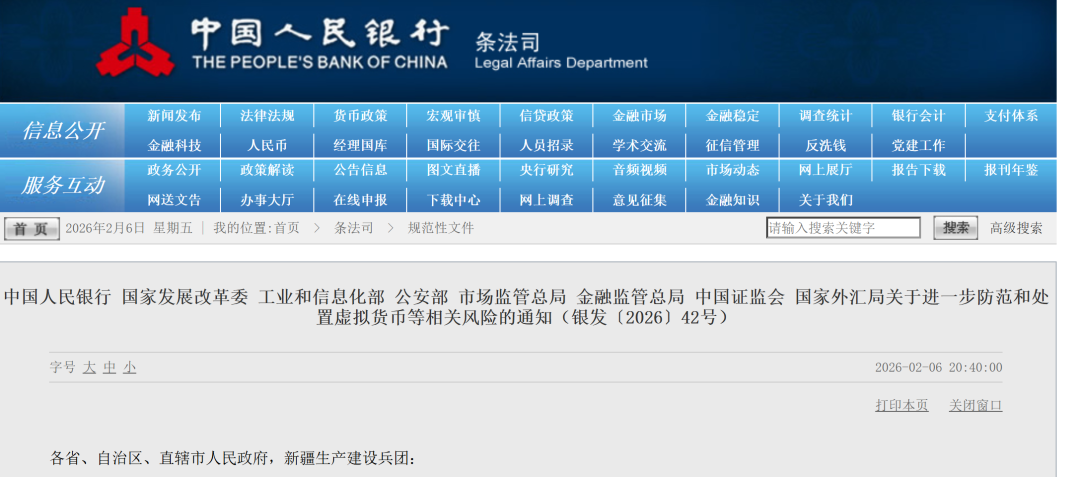This screenshot has height=477, width=1080.
Task: Click the 信息公开 section banner
Action: coord(63,130)
